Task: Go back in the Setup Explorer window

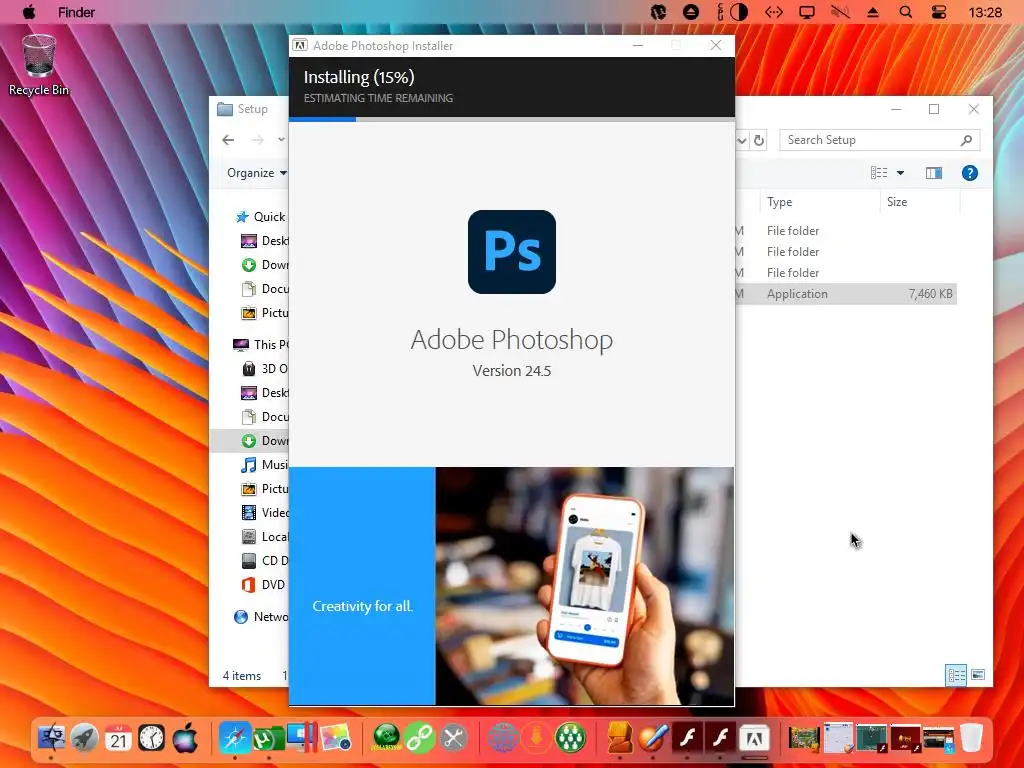Action: 228,140
